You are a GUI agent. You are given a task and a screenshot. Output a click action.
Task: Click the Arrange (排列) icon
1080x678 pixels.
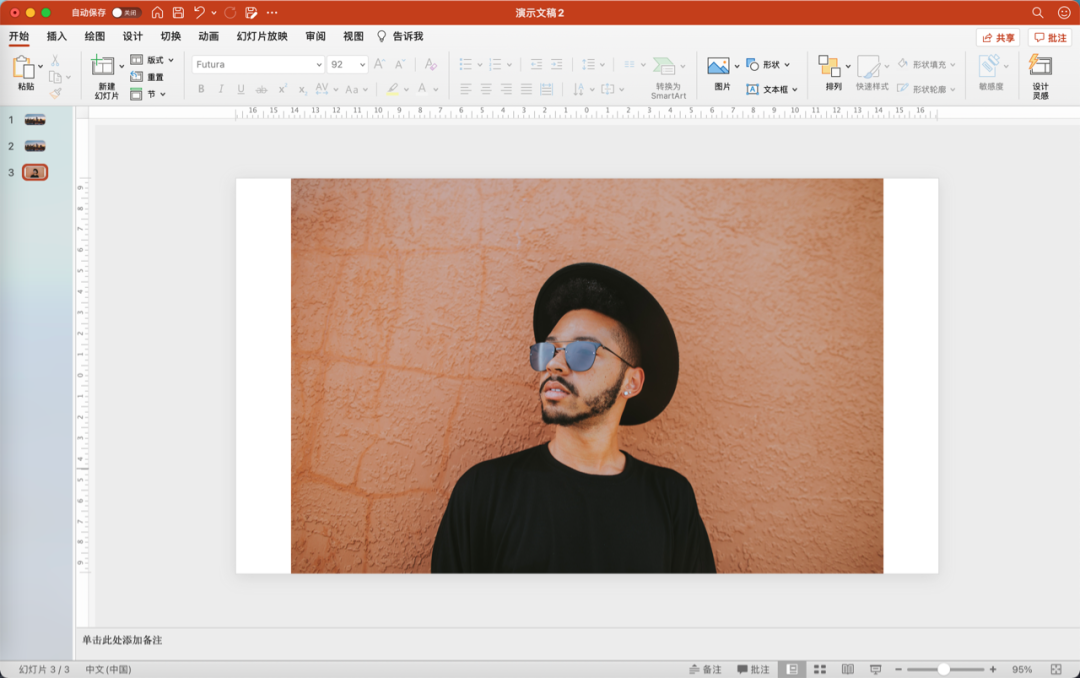[x=829, y=66]
